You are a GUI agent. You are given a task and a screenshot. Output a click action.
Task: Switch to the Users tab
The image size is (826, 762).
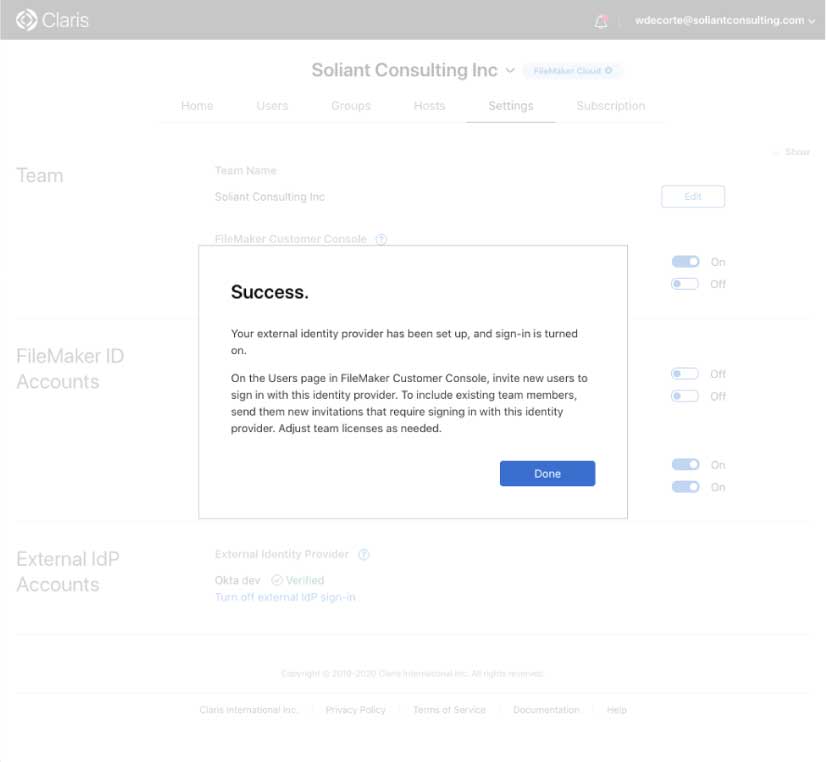point(272,106)
